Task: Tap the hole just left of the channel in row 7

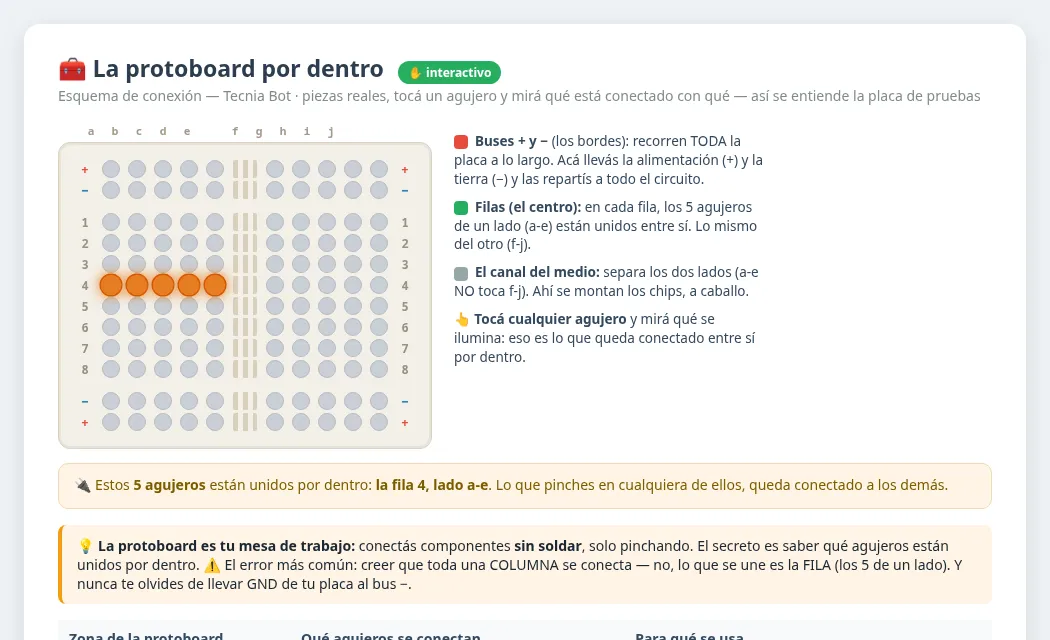Action: (x=215, y=348)
